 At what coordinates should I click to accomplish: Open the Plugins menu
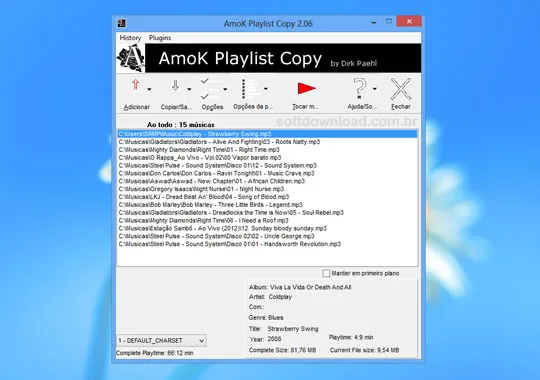click(x=160, y=38)
